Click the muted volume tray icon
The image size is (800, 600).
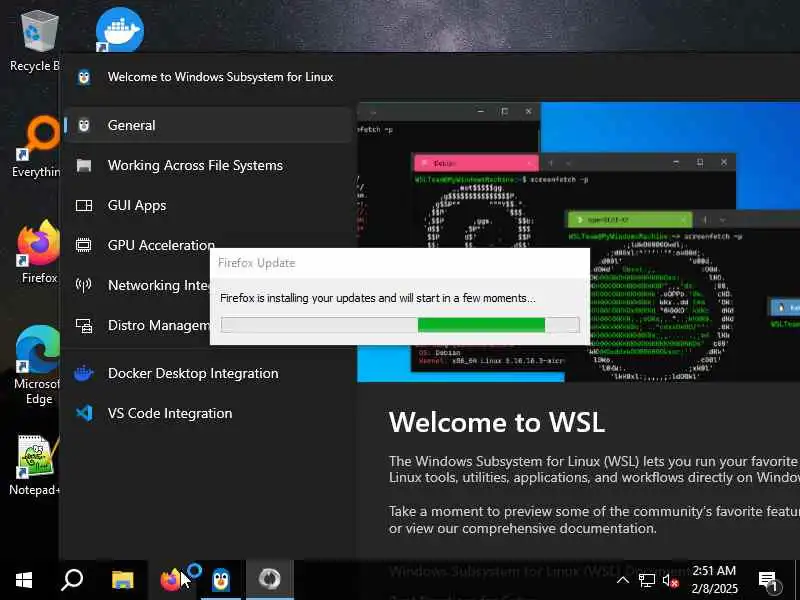point(670,580)
